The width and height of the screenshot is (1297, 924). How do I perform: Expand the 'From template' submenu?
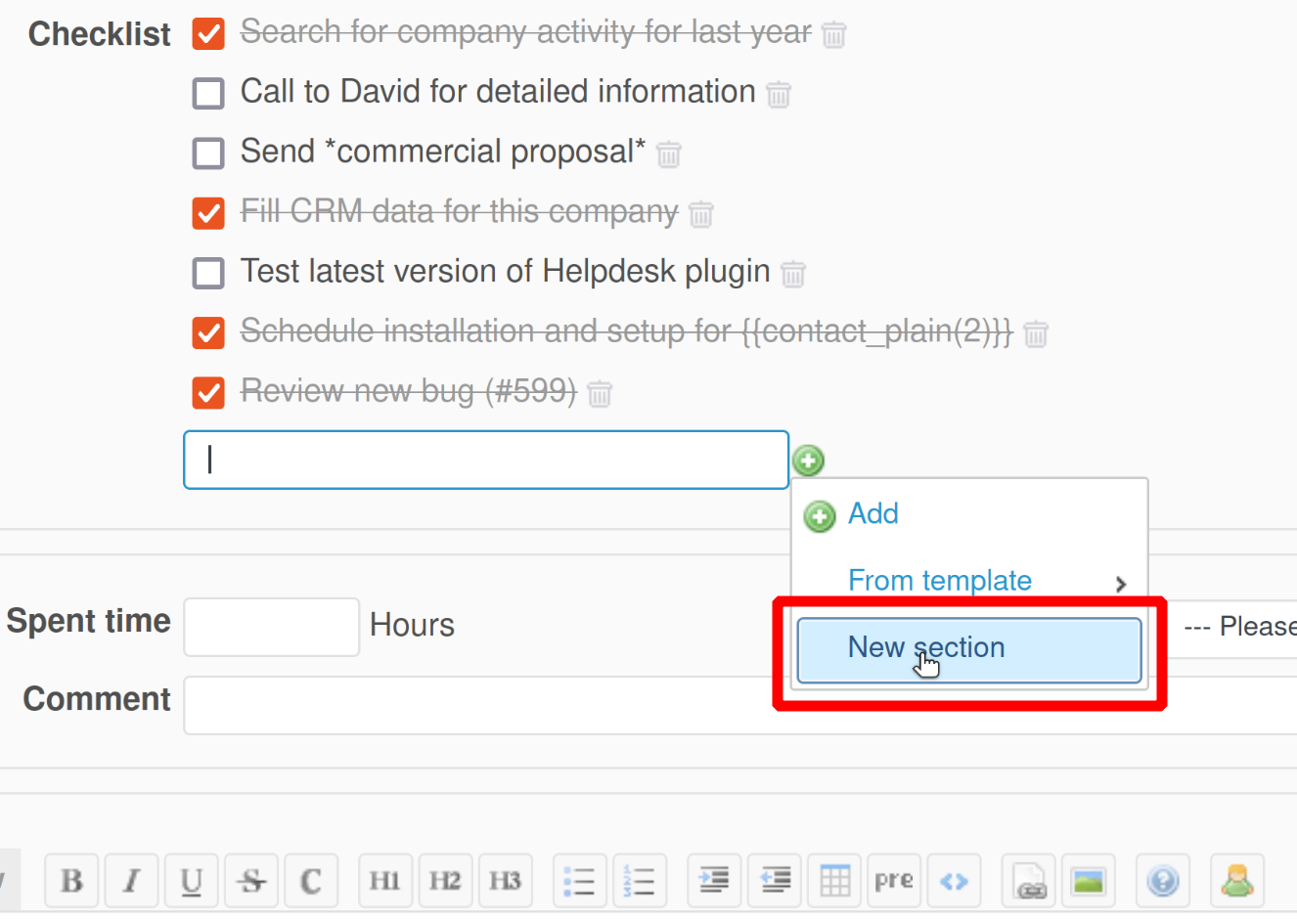940,580
